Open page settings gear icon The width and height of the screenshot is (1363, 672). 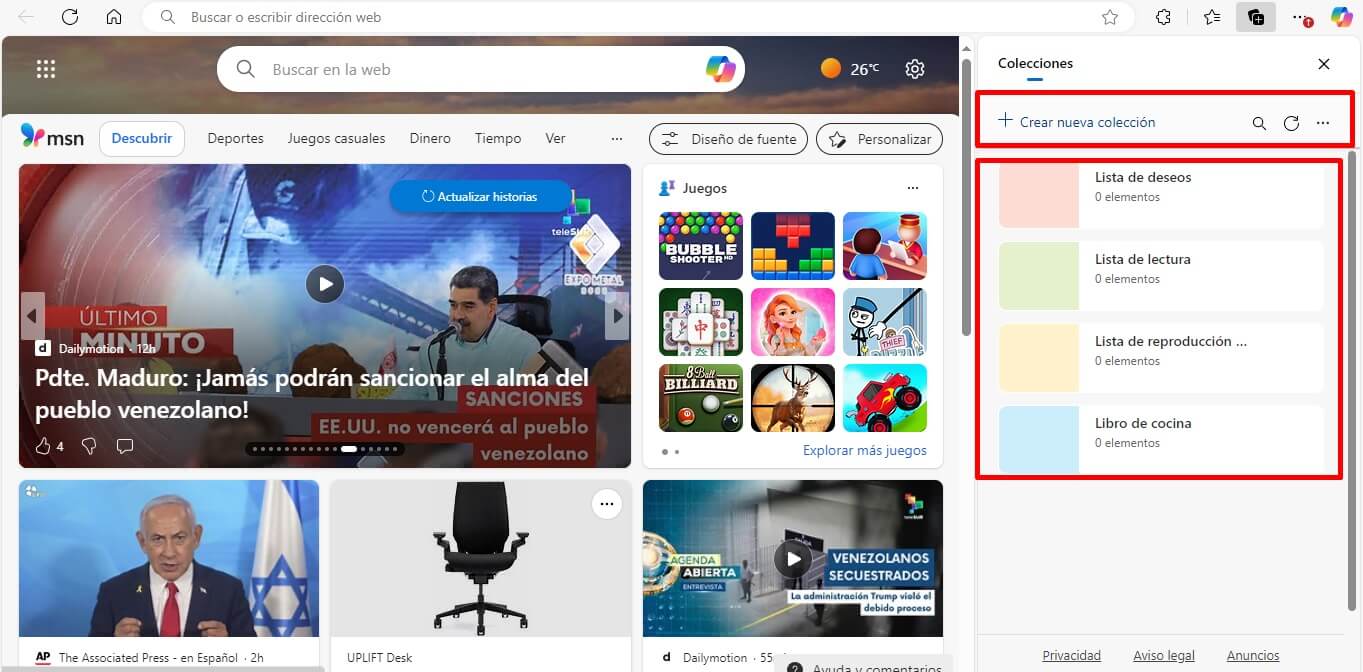[914, 69]
